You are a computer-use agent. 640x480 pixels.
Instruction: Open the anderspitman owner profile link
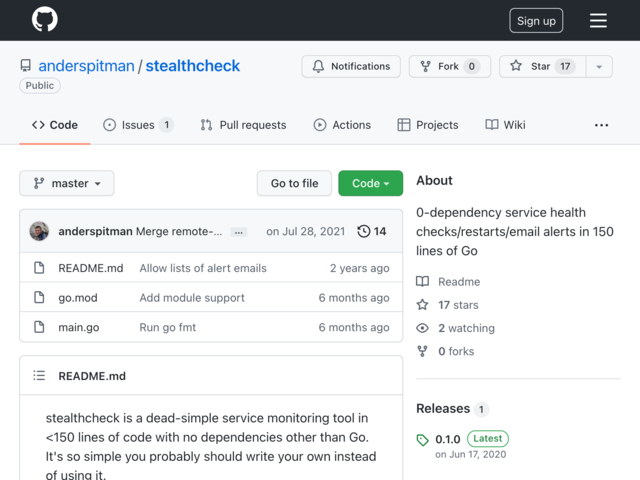(x=86, y=66)
